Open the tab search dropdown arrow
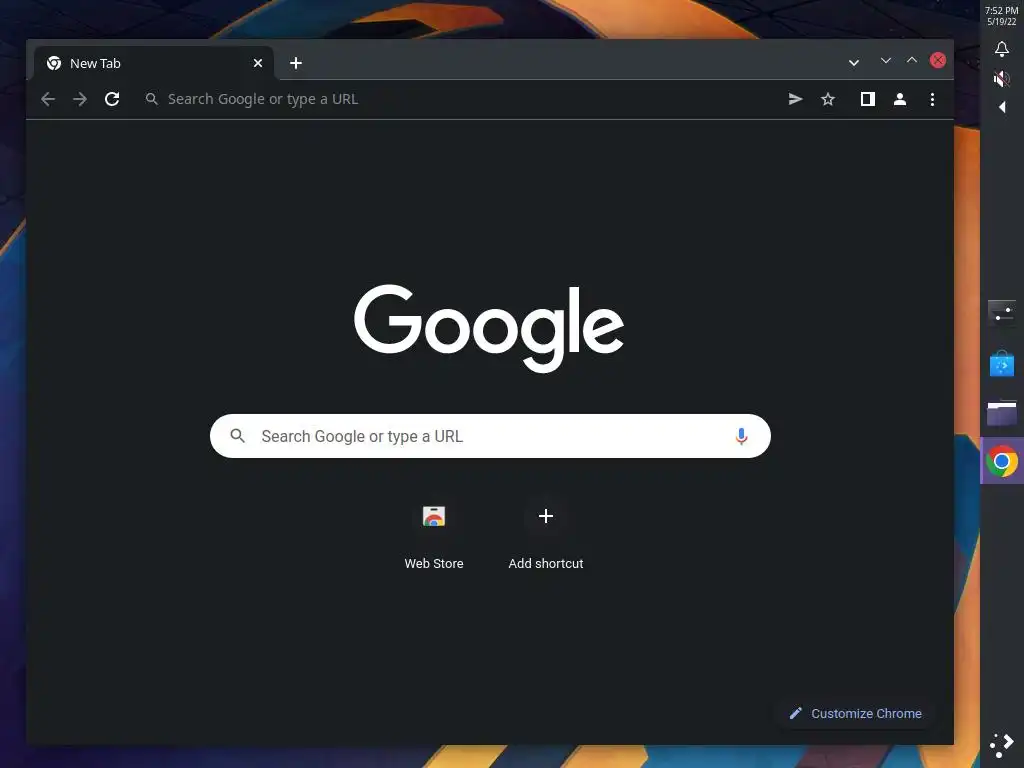Screen dimensions: 1024x768 854,63
